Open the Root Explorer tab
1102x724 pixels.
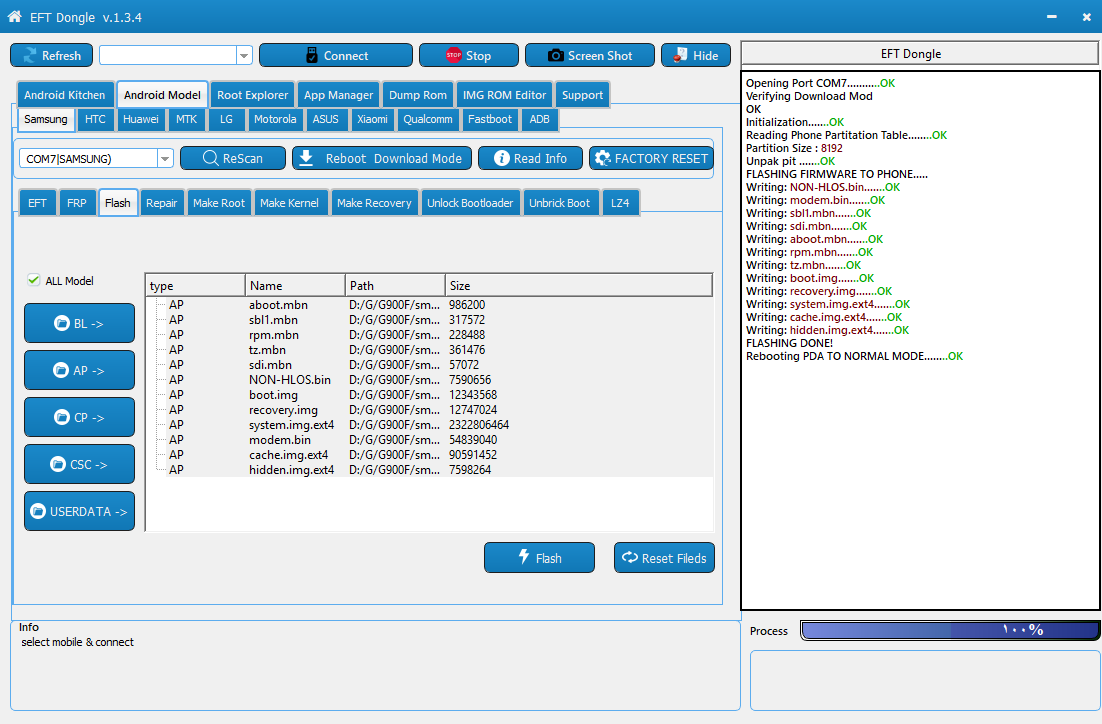coord(252,95)
